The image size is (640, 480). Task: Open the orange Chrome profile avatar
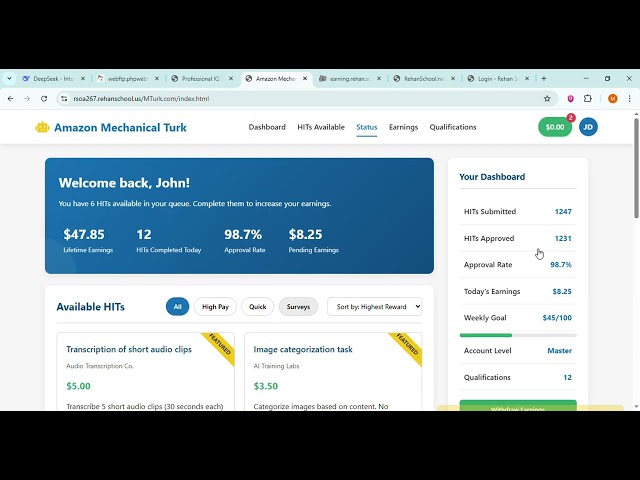(x=612, y=98)
